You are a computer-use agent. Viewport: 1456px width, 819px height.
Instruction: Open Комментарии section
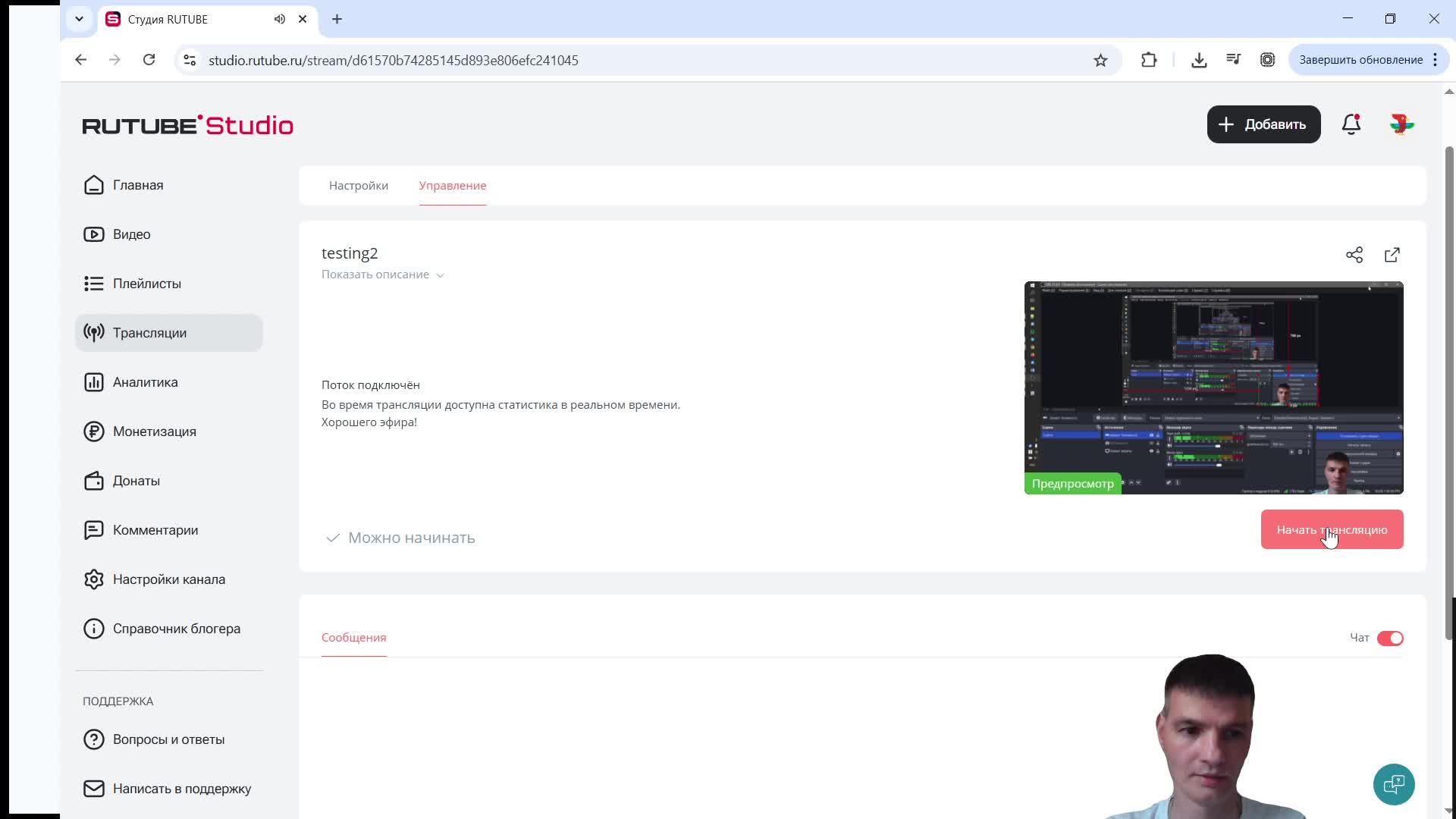click(168, 530)
